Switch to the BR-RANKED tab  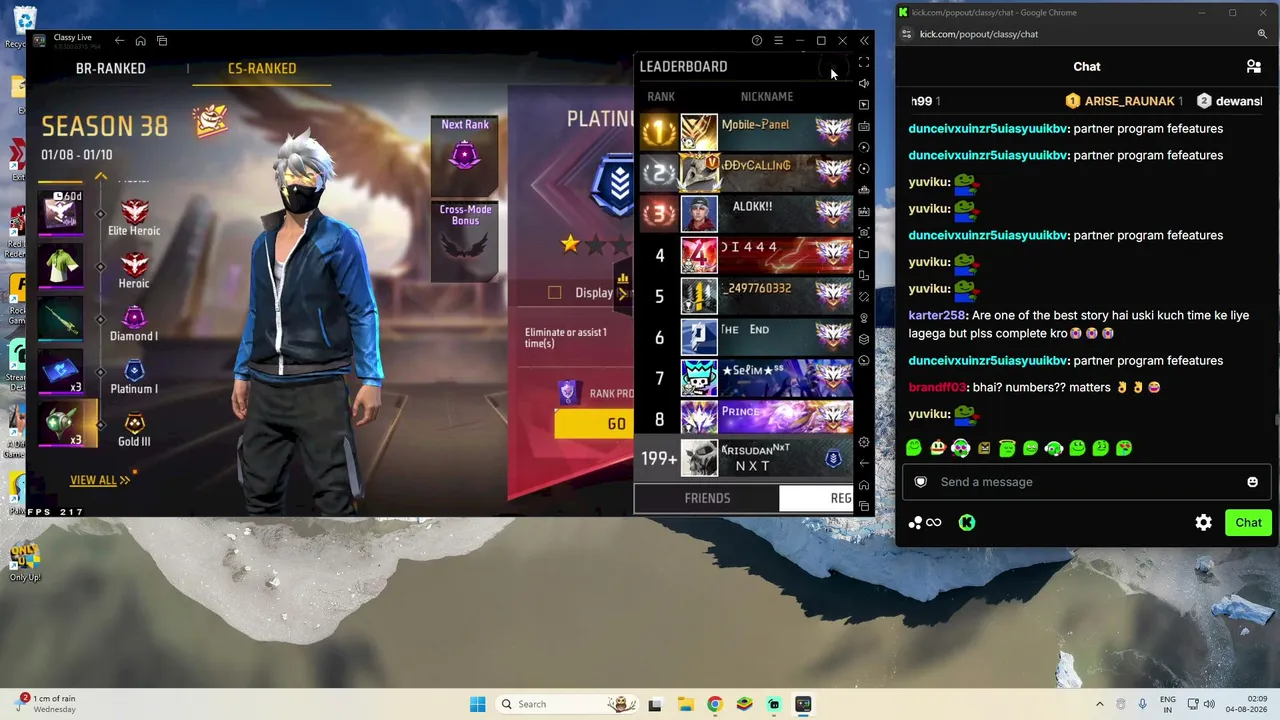(111, 68)
